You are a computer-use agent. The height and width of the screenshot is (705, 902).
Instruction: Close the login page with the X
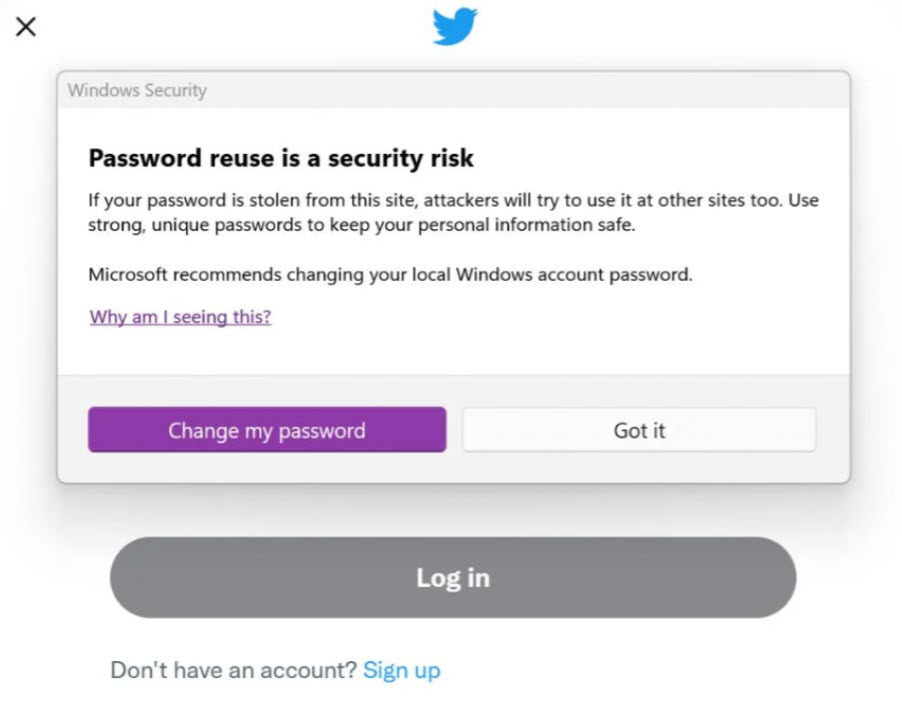pos(26,27)
